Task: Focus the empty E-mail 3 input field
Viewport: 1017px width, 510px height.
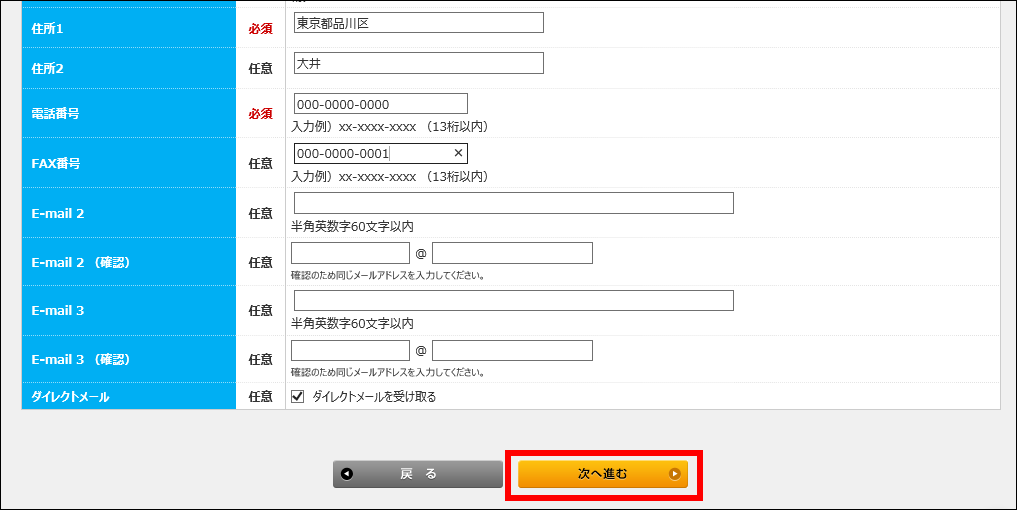Action: pos(513,301)
